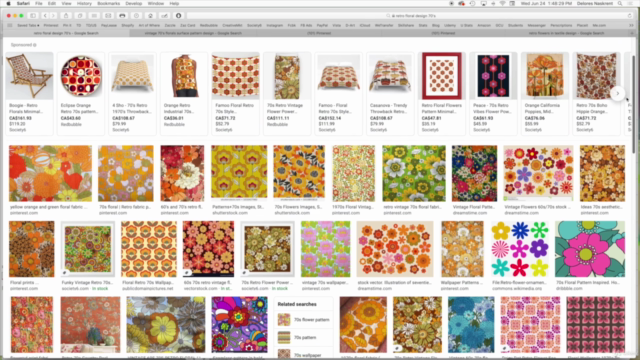
Task: Open 'File:Retro-flower-ornament' Wikimedia image
Action: [x=519, y=249]
